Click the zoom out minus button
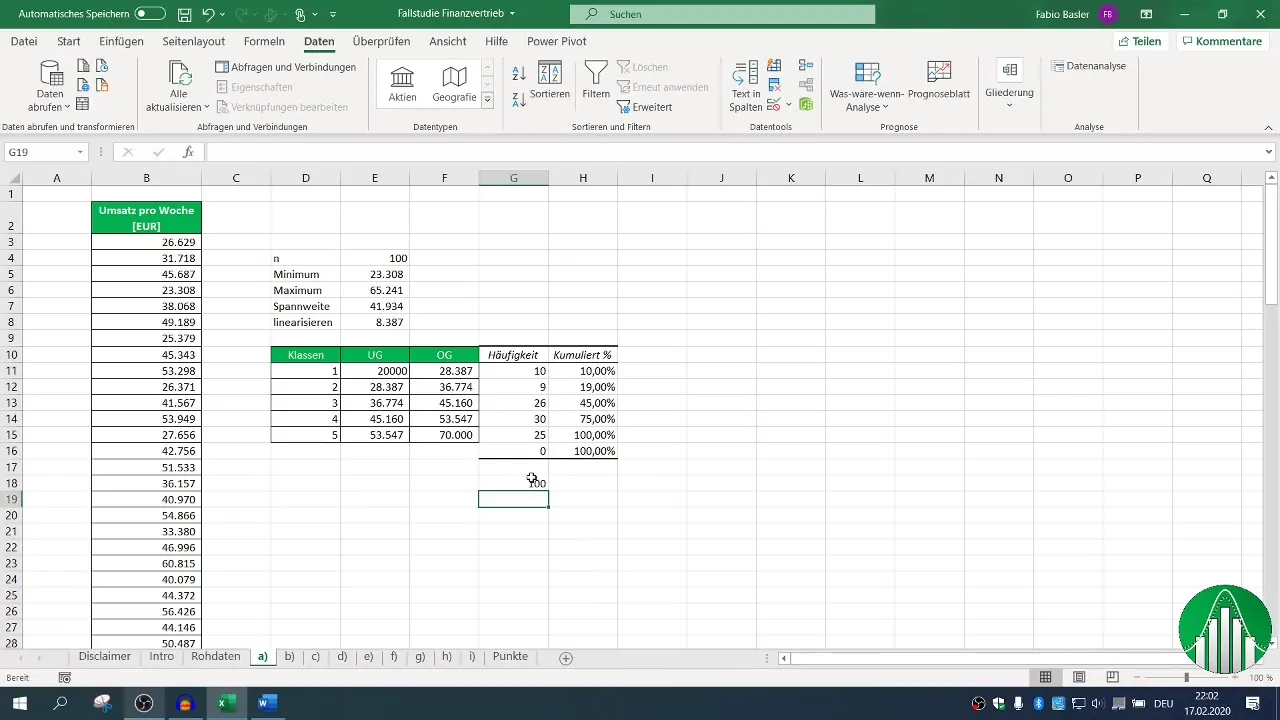 click(1137, 677)
